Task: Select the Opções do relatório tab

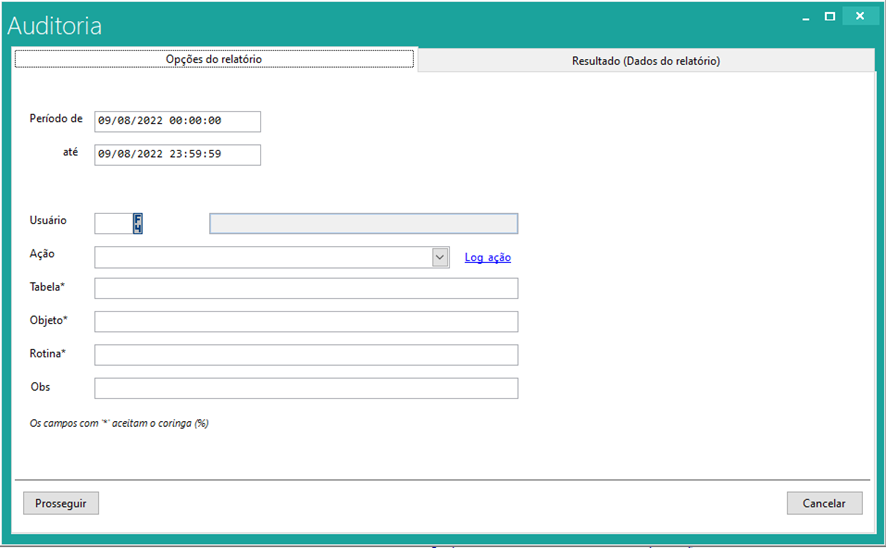Action: 213,59
